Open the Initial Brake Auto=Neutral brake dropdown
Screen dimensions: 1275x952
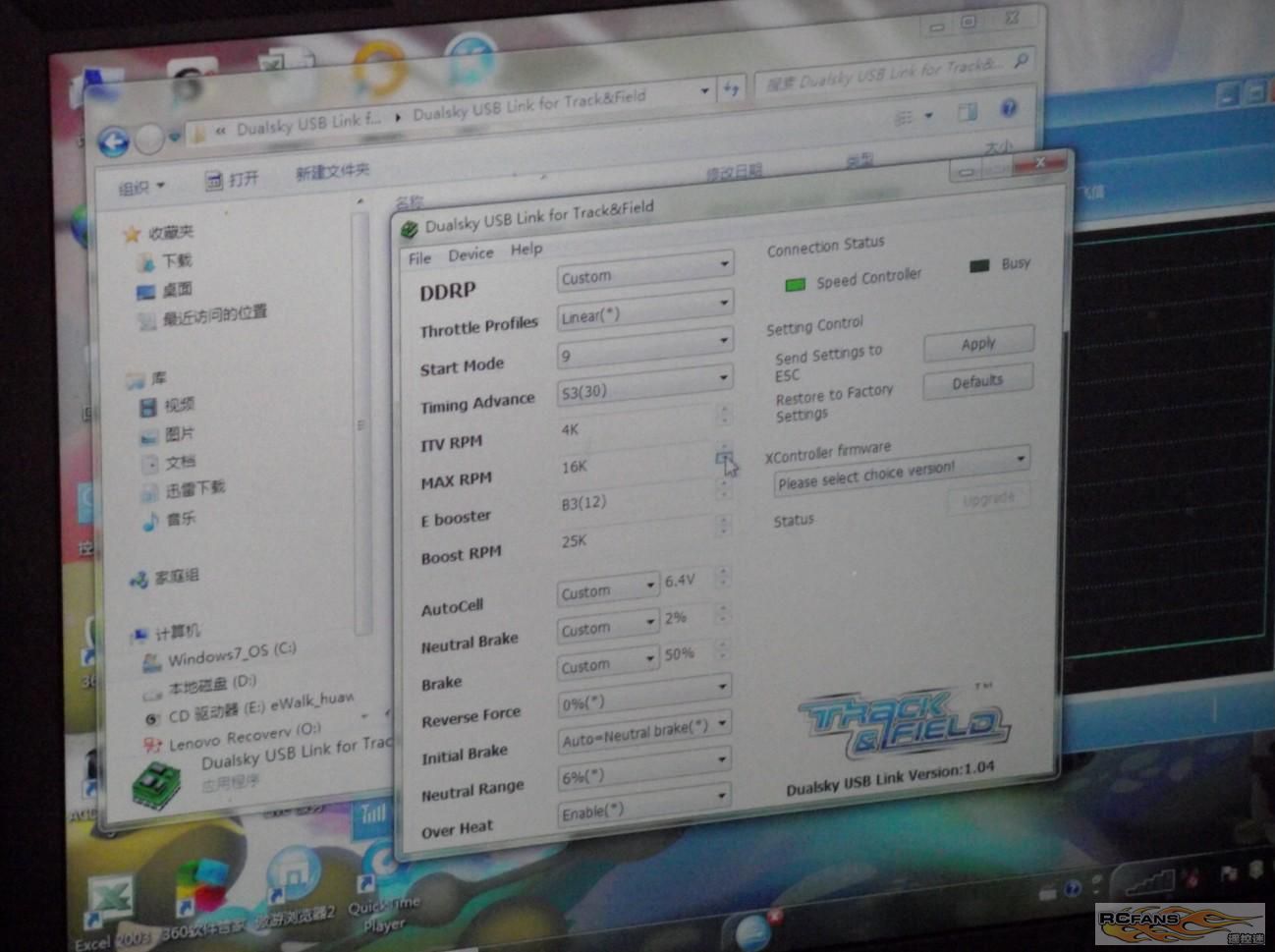point(644,736)
